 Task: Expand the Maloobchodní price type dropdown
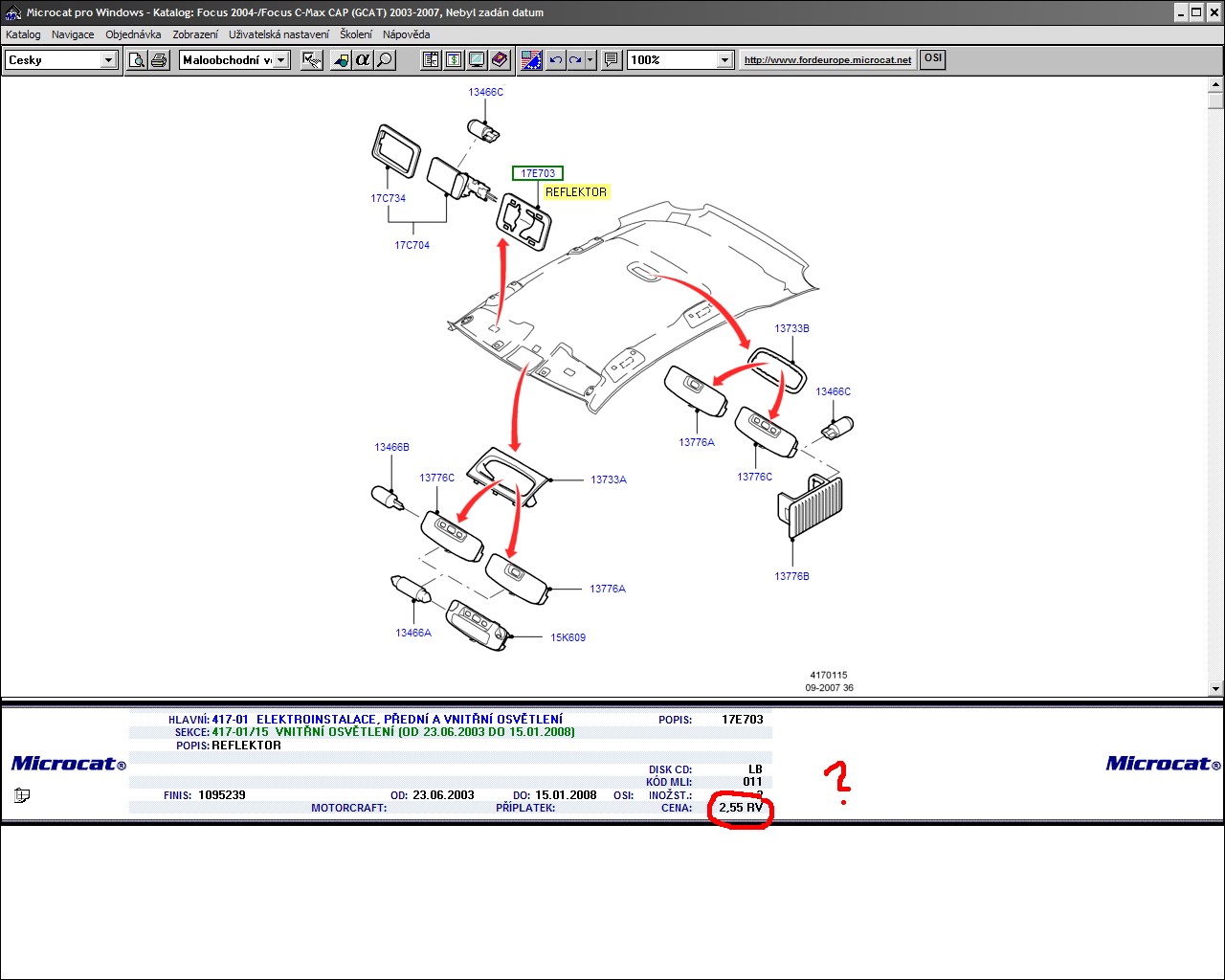click(x=281, y=60)
